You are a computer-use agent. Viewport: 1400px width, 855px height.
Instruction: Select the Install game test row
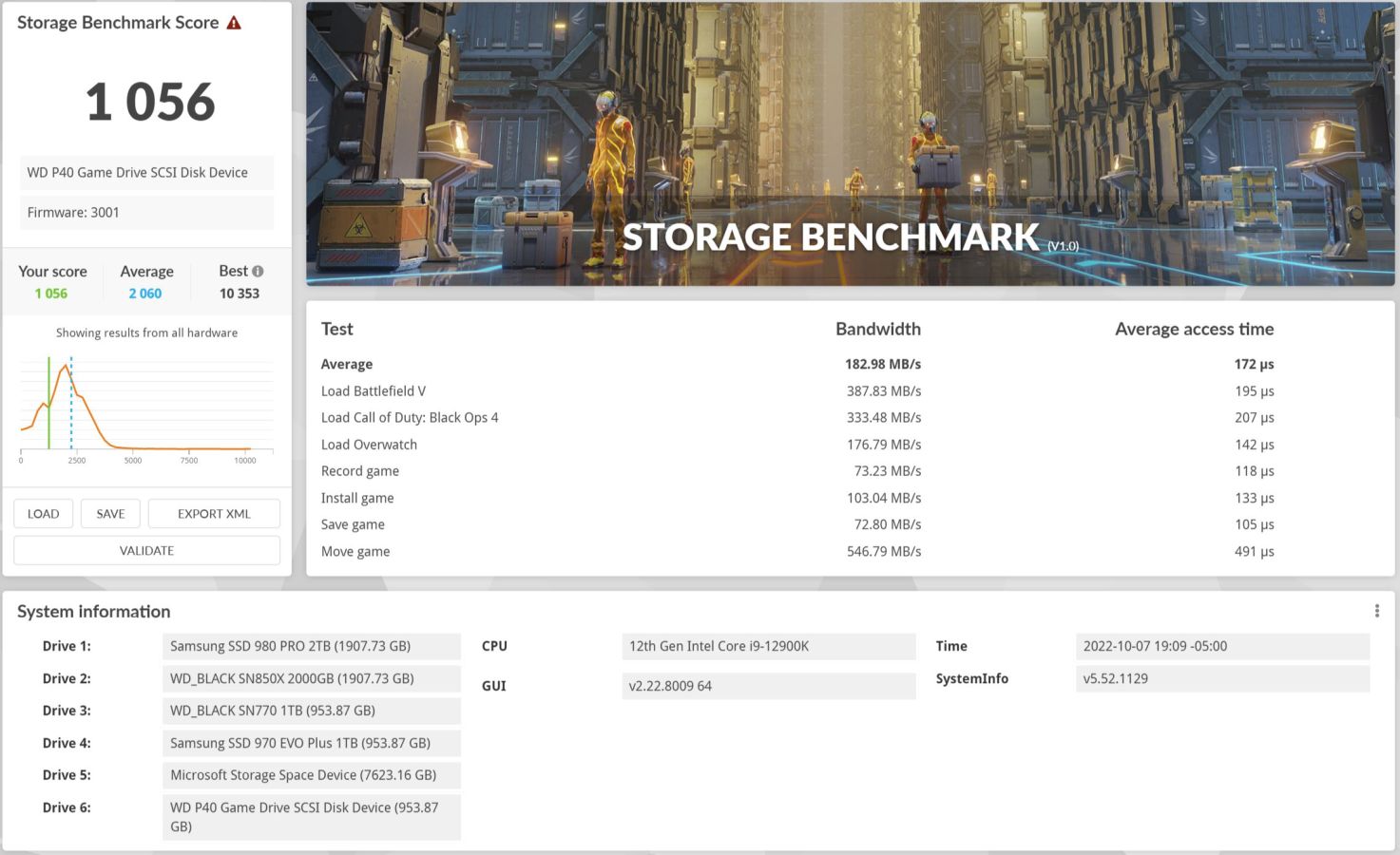[x=797, y=498]
